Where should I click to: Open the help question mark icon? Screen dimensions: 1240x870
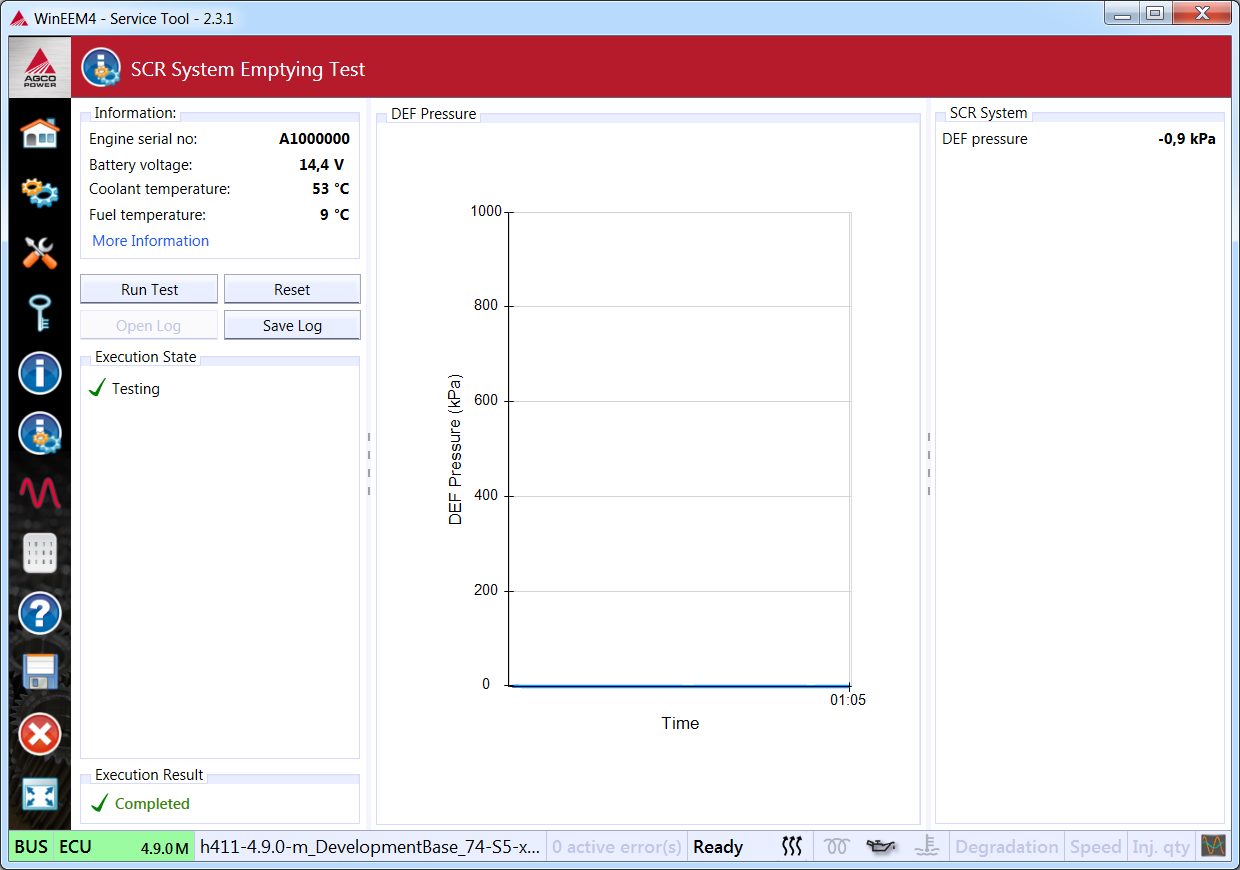click(x=40, y=612)
